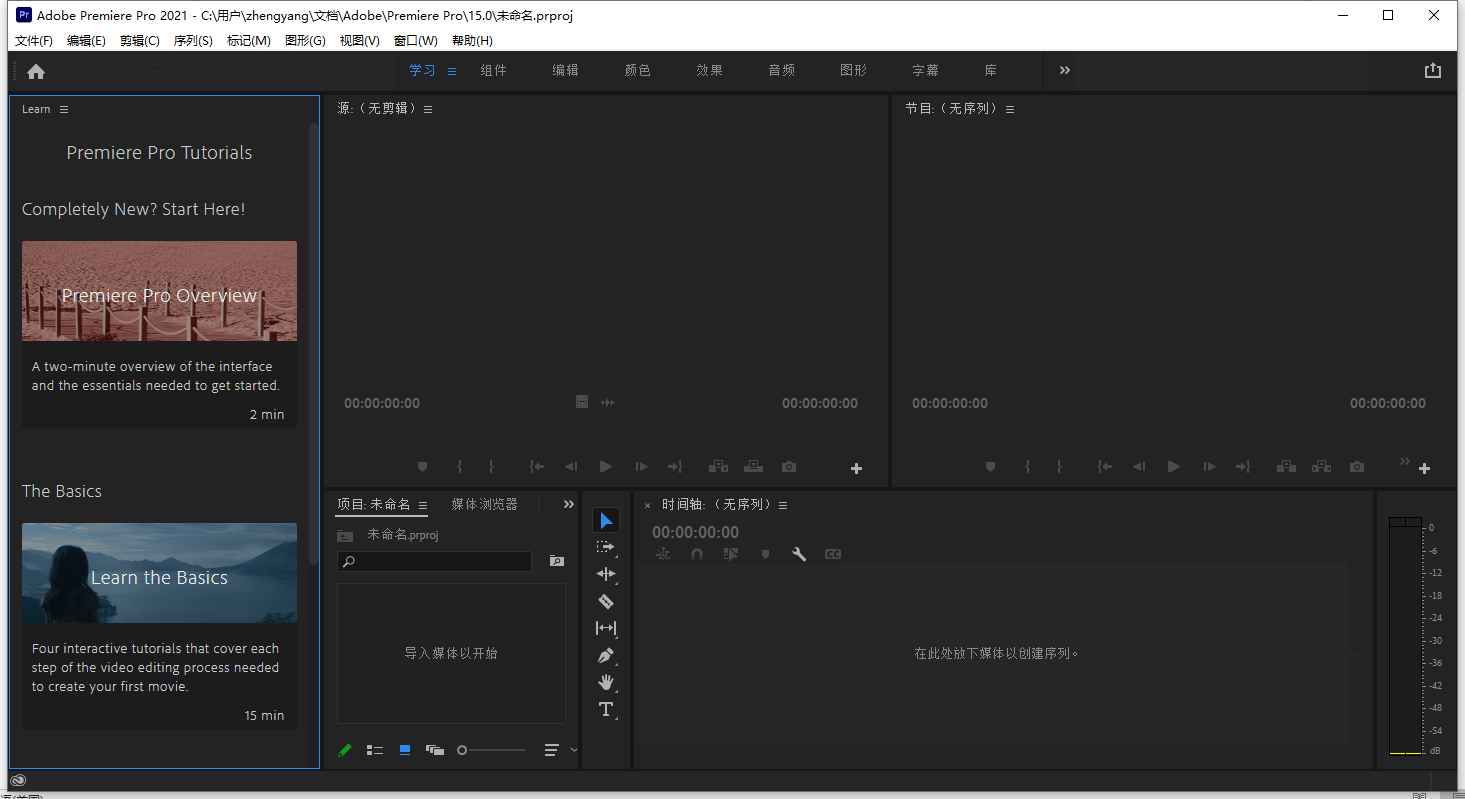Add timeline marker
Viewport: 1465px width, 799px height.
tap(766, 554)
